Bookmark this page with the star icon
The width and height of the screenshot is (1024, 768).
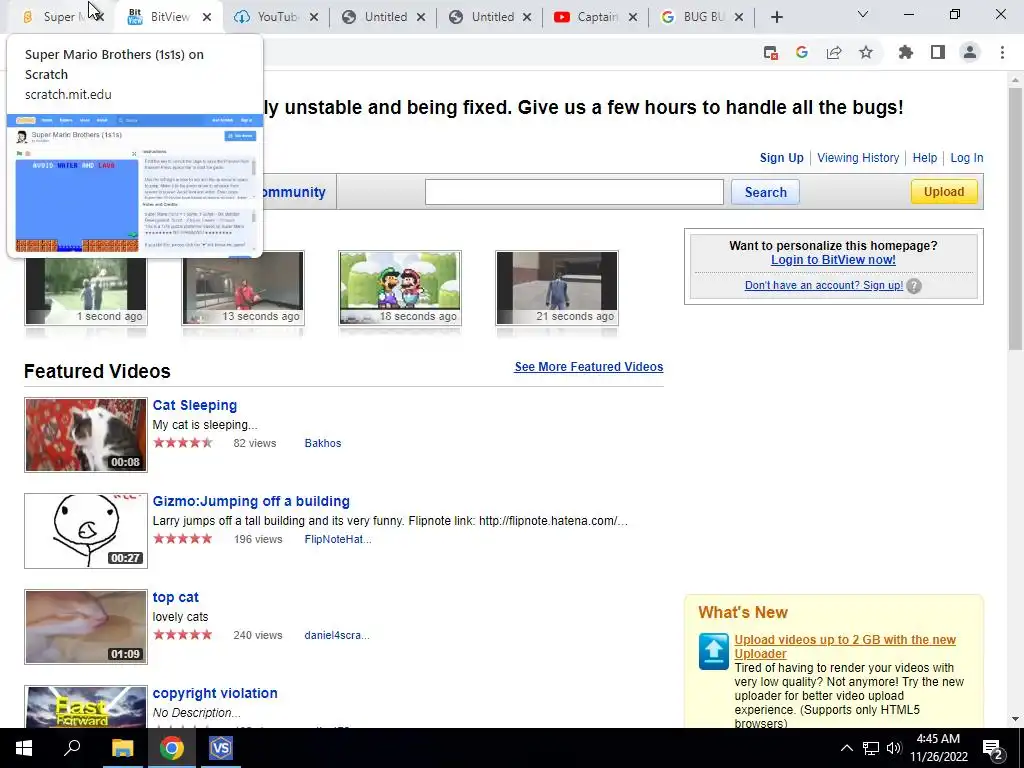(866, 52)
